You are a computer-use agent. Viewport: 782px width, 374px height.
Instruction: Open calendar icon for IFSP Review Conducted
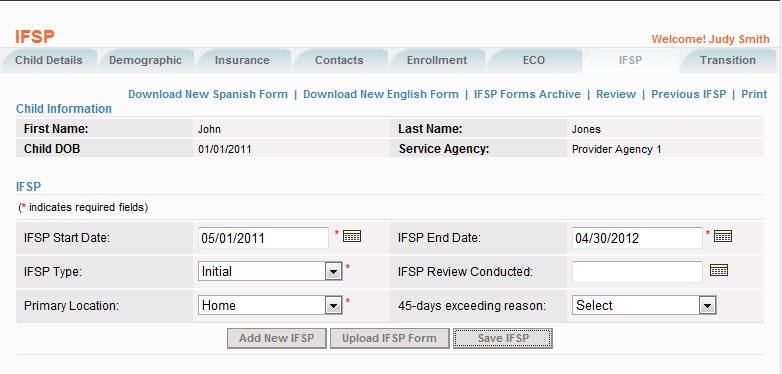(719, 270)
